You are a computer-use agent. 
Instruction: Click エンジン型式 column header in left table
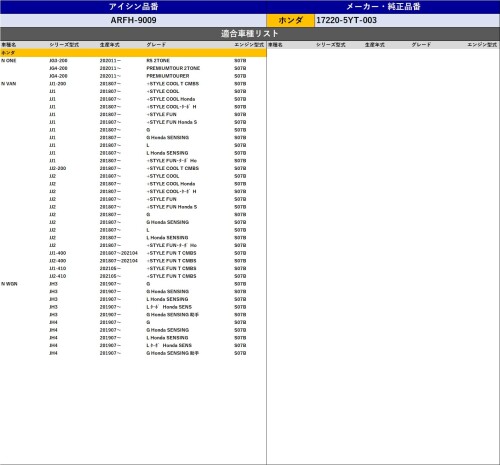click(x=249, y=45)
